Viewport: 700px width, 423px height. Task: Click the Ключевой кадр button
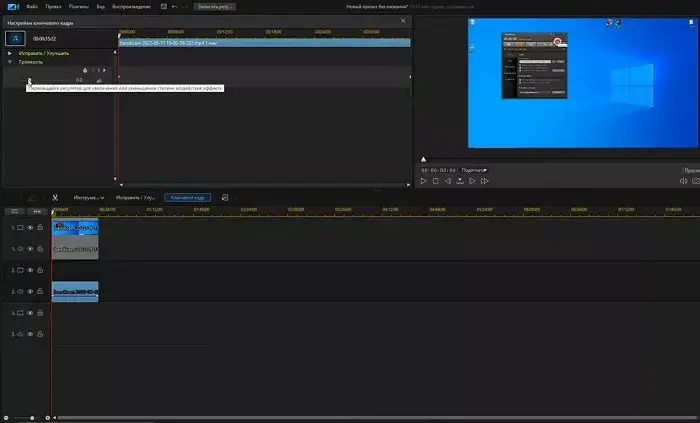point(187,197)
